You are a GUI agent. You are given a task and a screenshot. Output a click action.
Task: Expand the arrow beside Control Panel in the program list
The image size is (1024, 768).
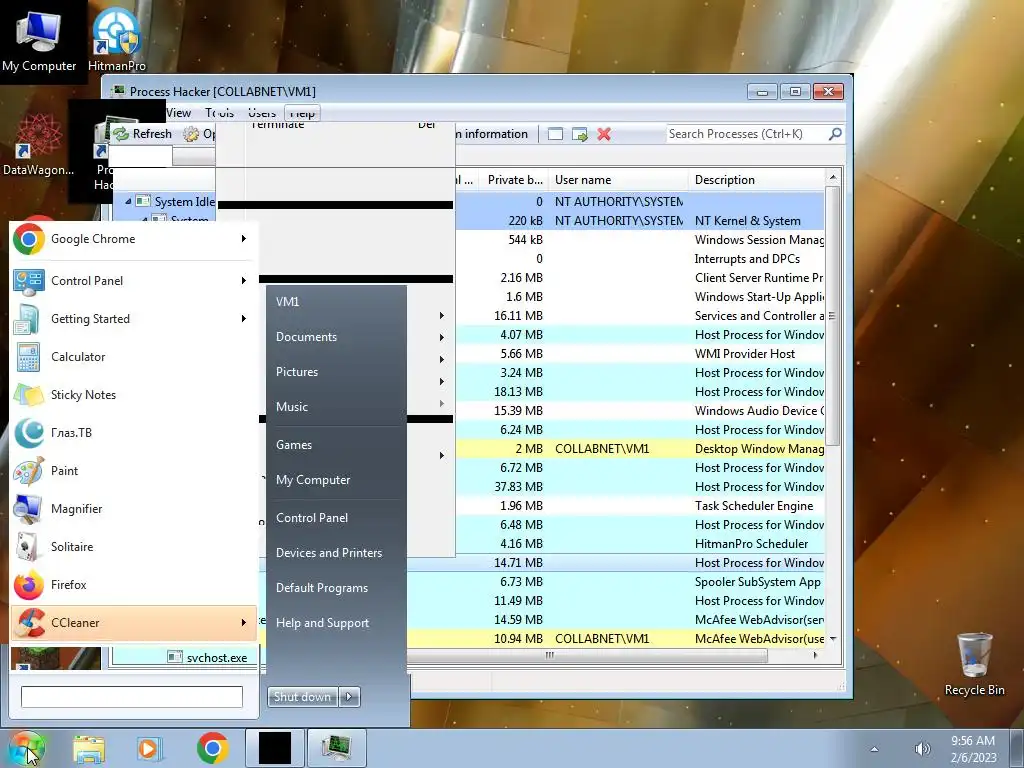point(244,281)
